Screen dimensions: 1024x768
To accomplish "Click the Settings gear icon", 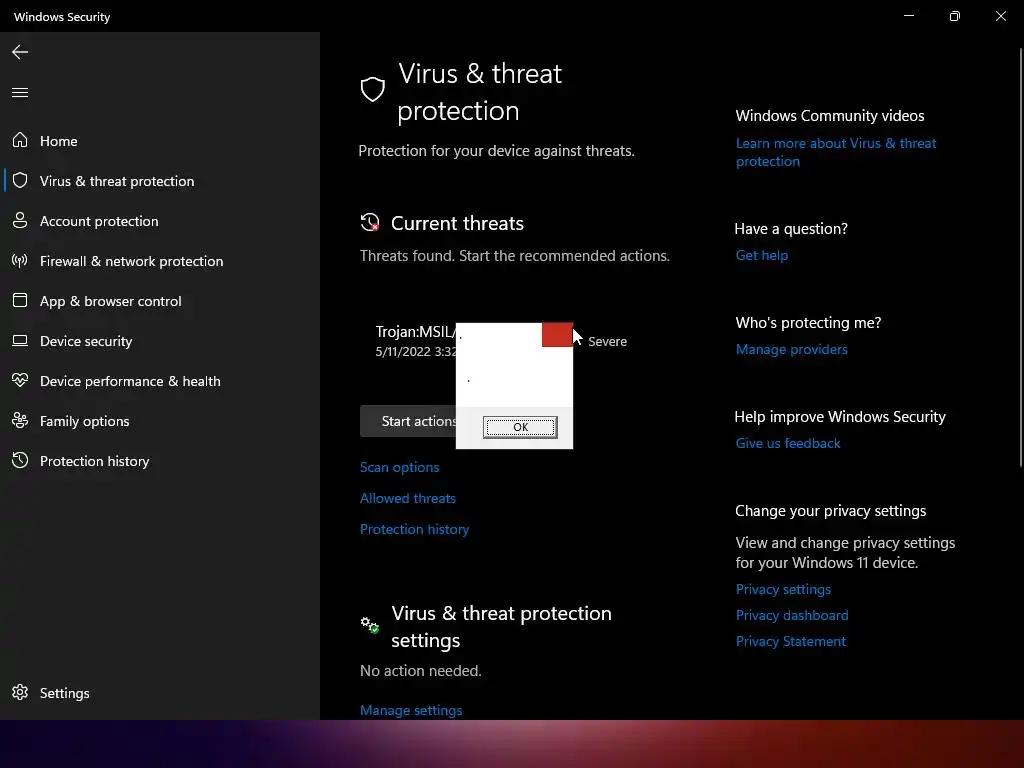I will click(x=20, y=693).
